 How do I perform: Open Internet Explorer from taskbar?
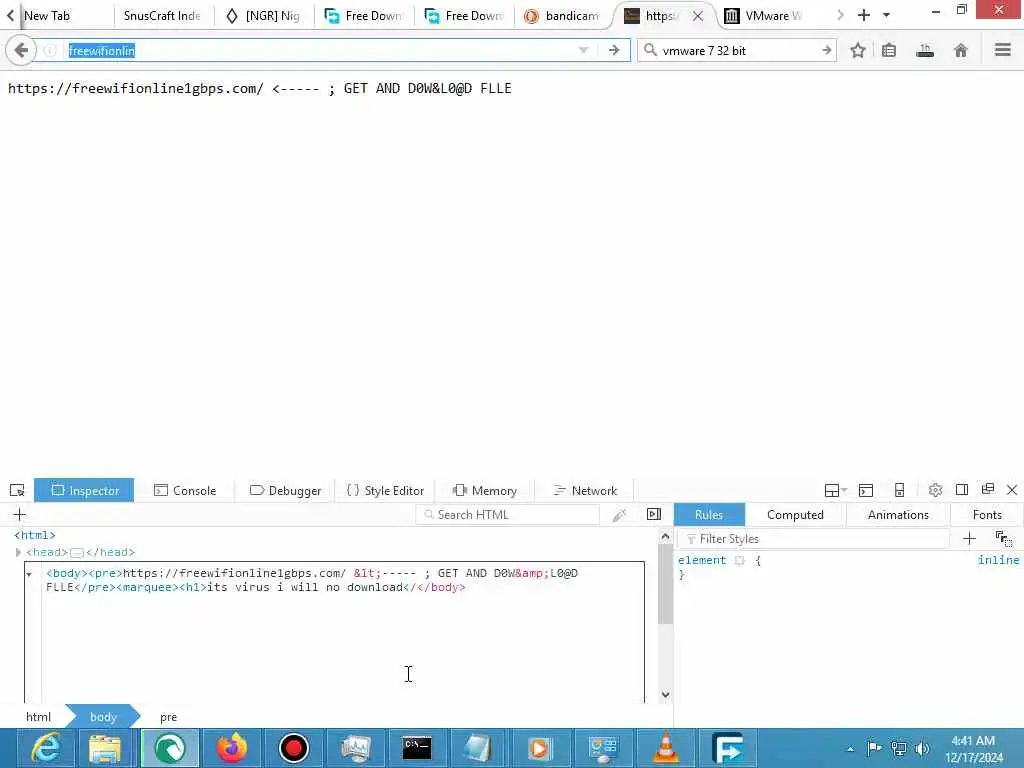pyautogui.click(x=46, y=748)
